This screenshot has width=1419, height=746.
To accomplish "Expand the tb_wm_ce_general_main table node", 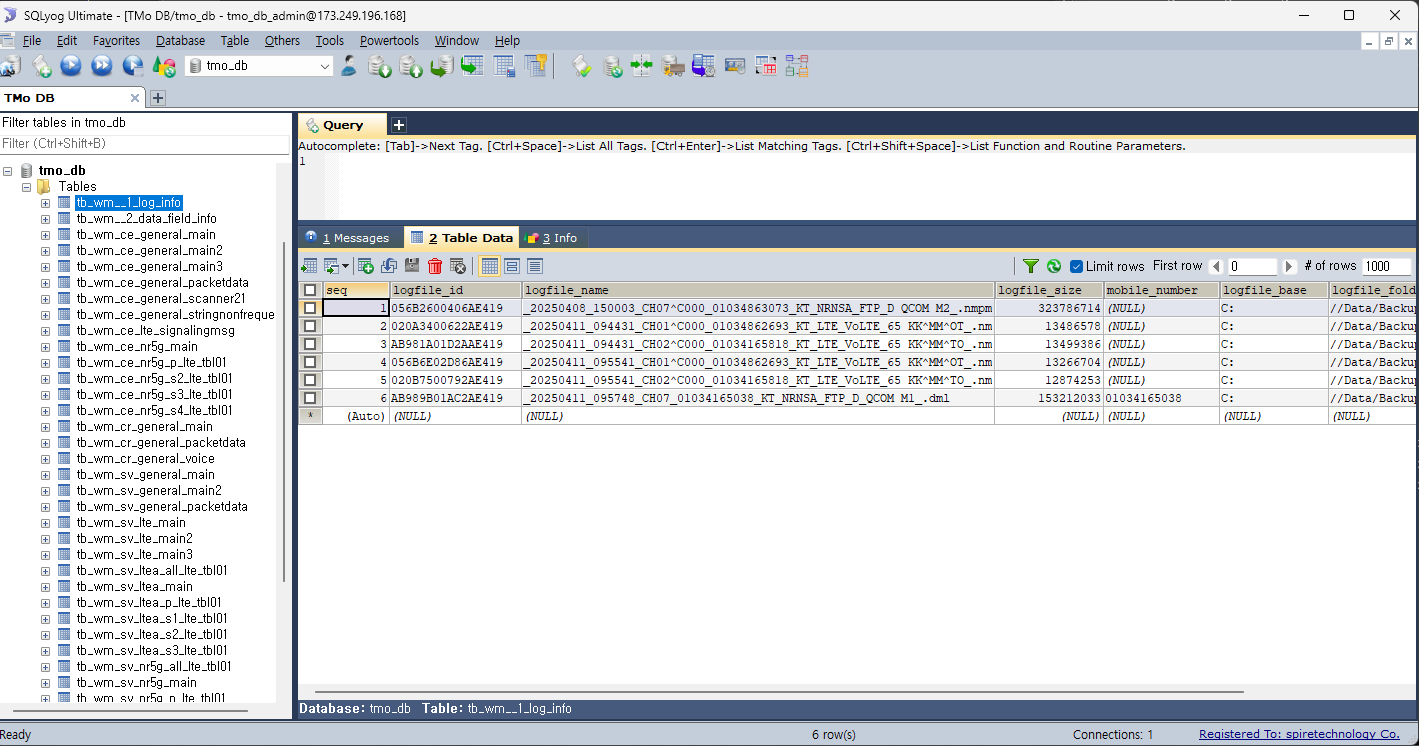I will click(x=45, y=235).
